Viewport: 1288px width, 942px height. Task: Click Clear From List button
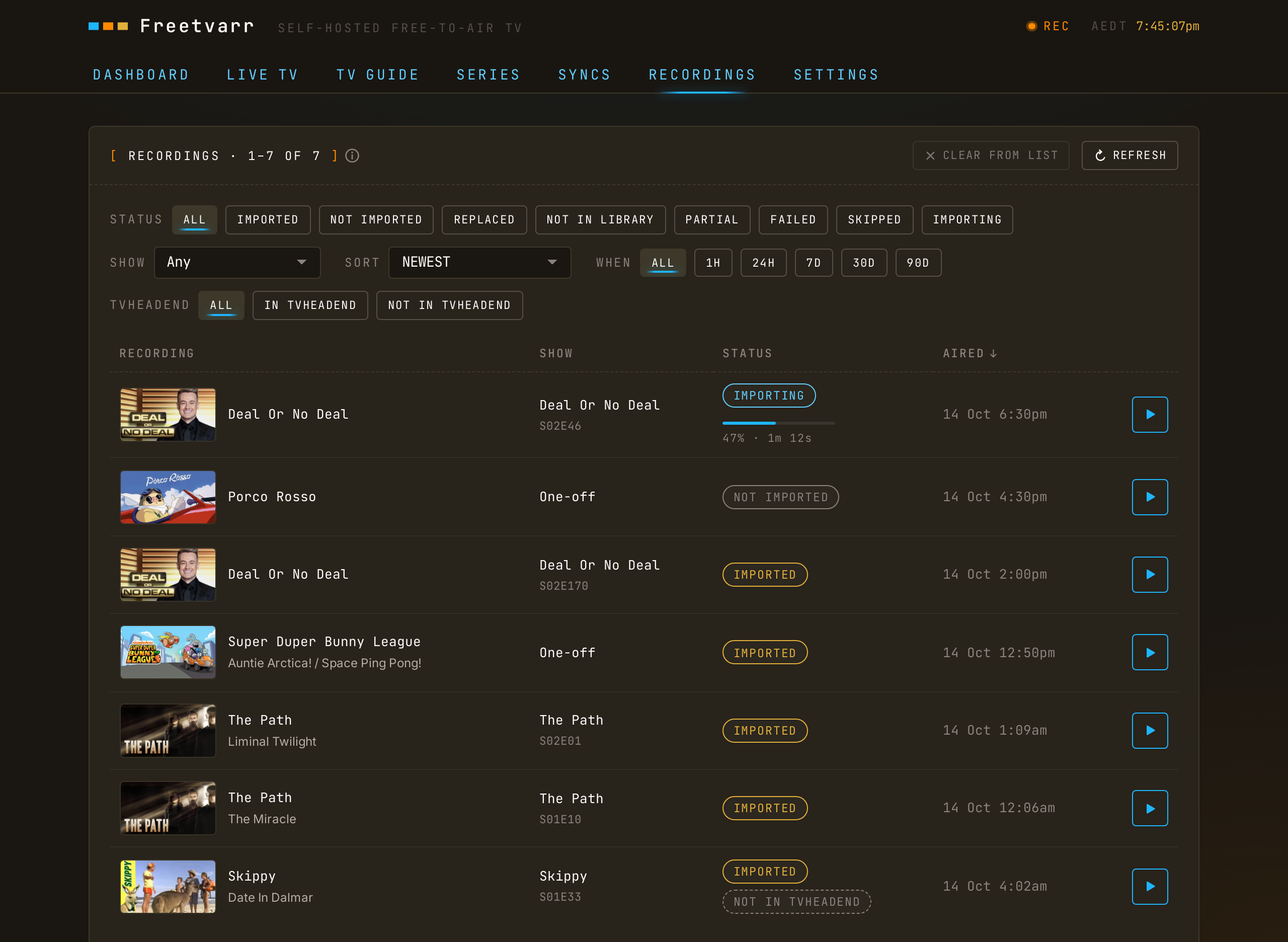[990, 155]
